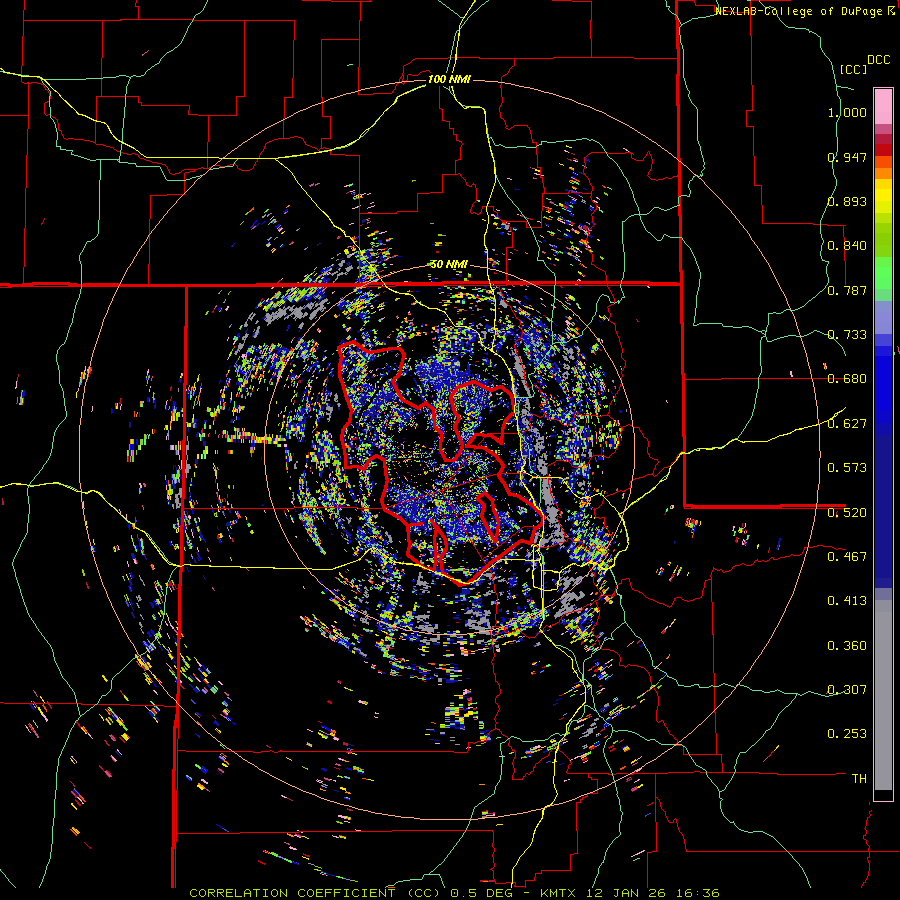Click the 'TH' threshold label on legend
900x900 pixels.
tap(859, 779)
